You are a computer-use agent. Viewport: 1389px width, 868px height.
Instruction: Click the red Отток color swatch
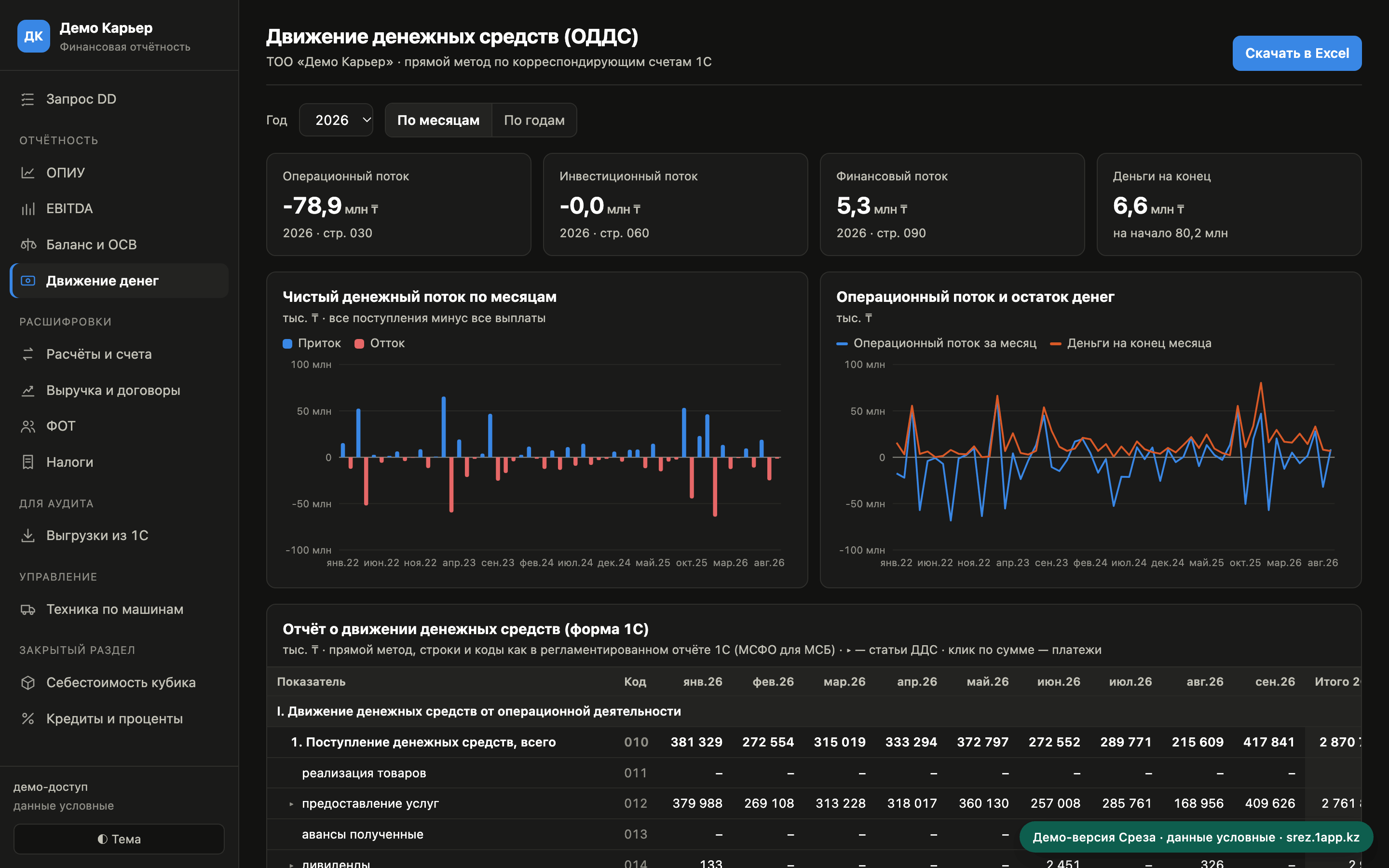(359, 344)
